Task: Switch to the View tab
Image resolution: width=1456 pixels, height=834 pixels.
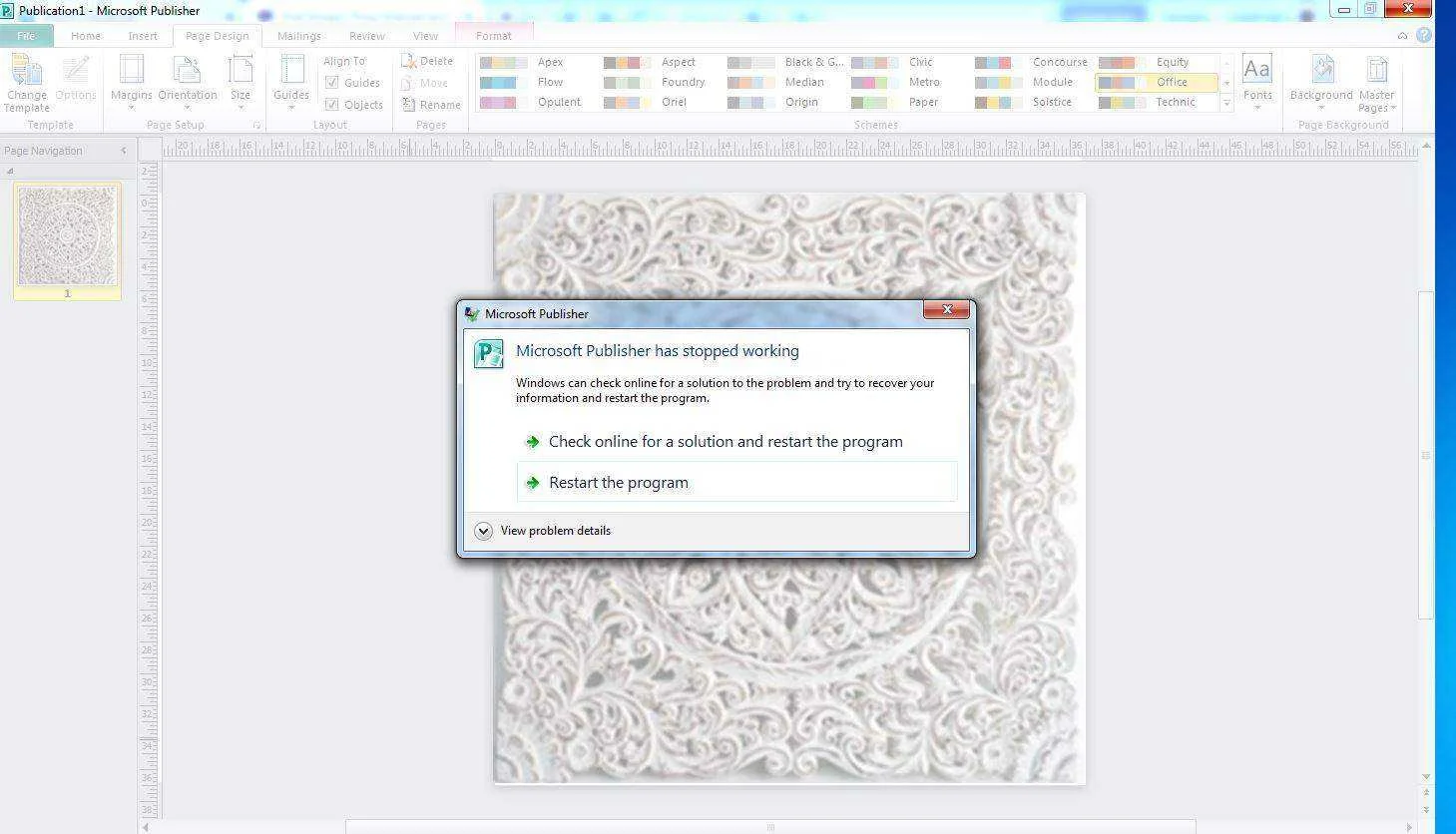Action: pyautogui.click(x=425, y=35)
